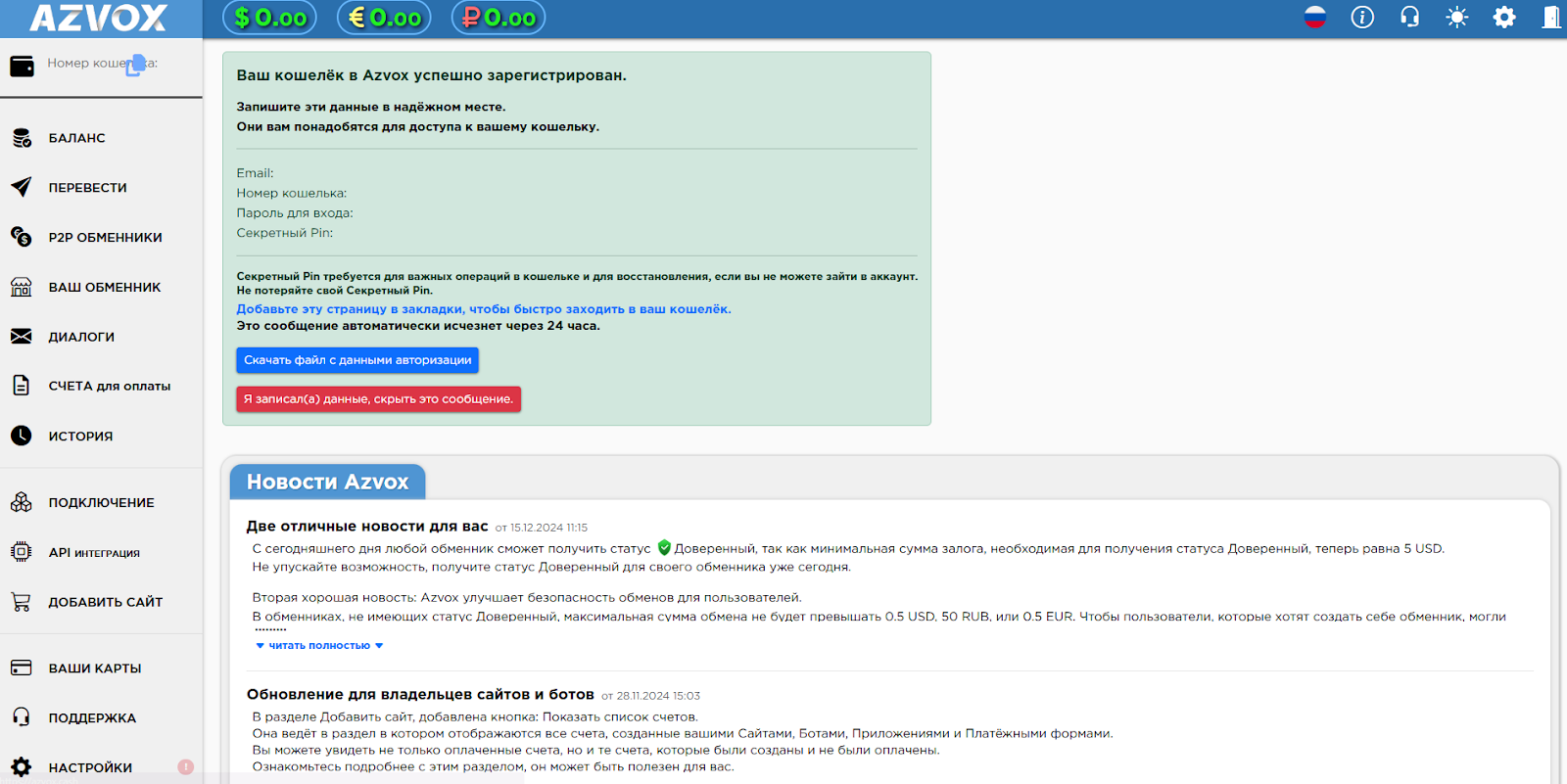1567x784 pixels.
Task: Open support via headset icon in header
Action: pos(1410,17)
